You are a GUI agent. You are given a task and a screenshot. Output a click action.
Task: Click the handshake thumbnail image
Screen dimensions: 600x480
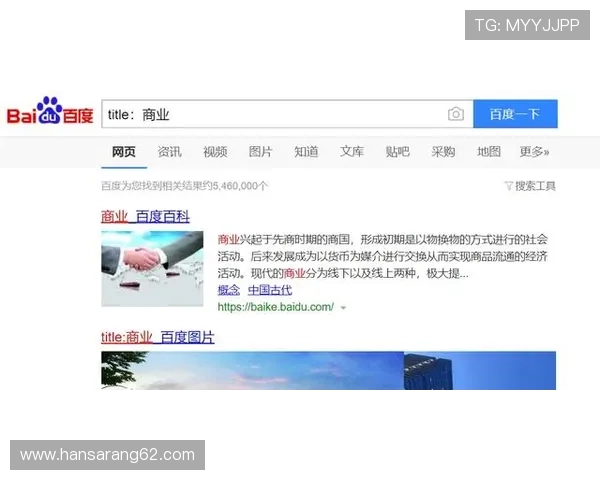tap(152, 269)
